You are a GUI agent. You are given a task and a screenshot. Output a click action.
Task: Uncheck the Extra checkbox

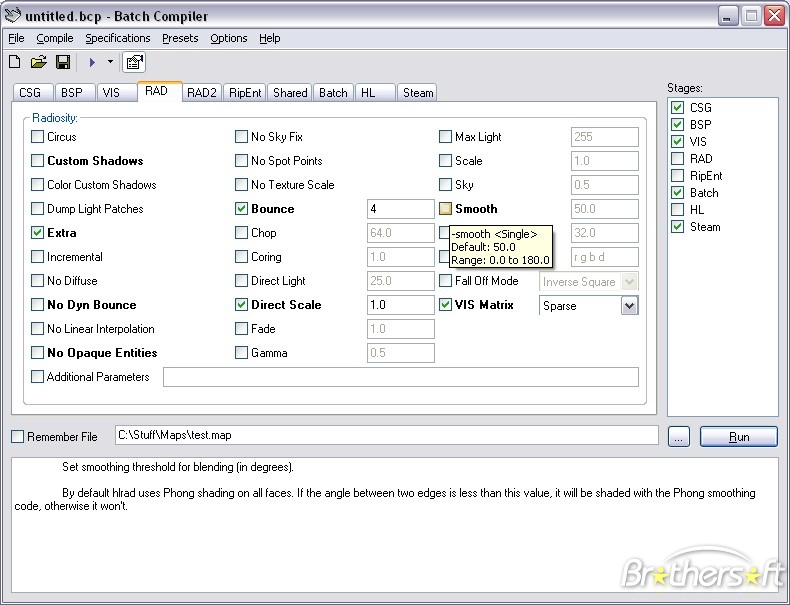(37, 233)
